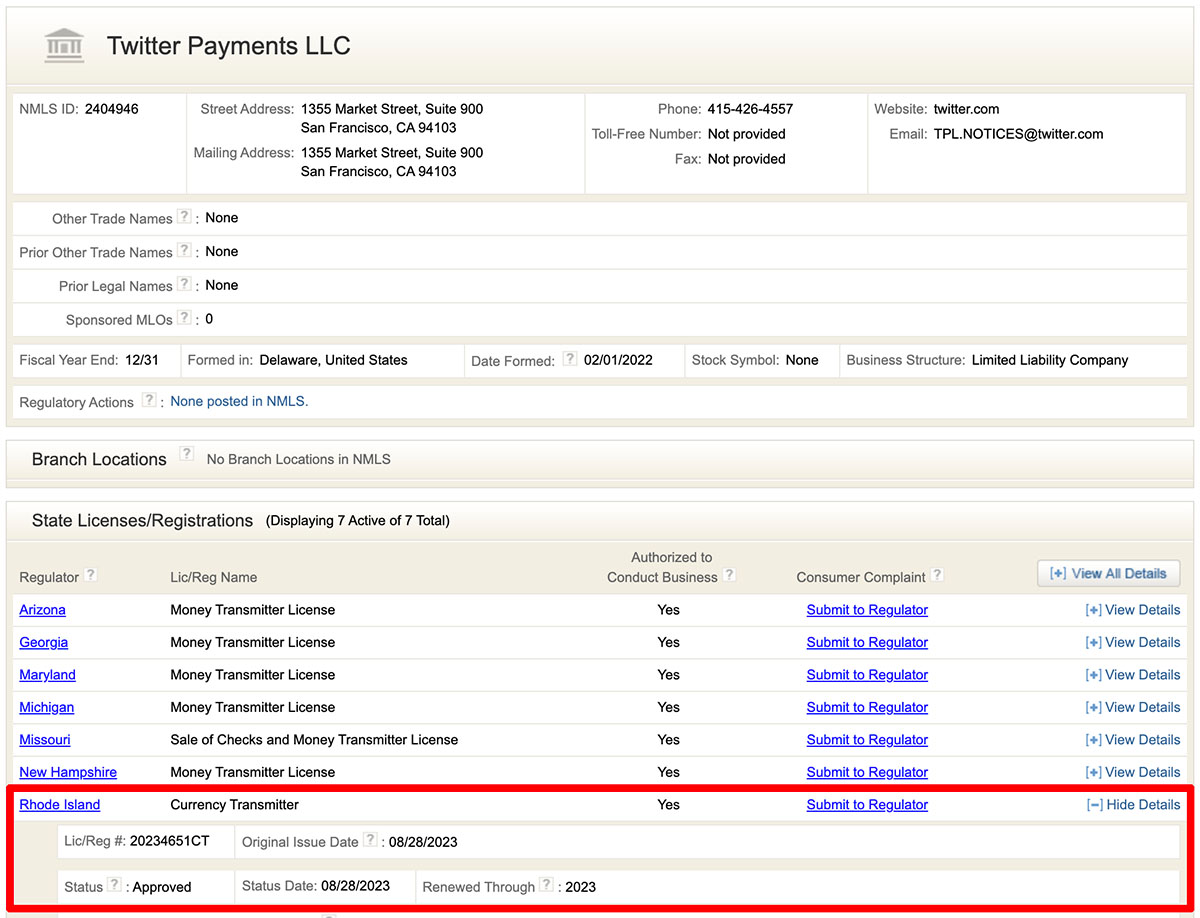Click the bank building icon beside Twitter Payments LLC

click(65, 46)
